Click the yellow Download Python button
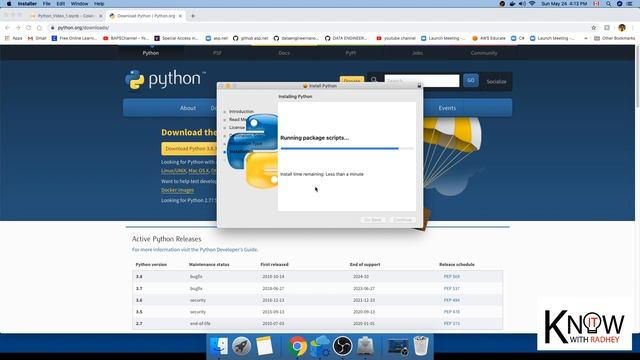 point(190,149)
